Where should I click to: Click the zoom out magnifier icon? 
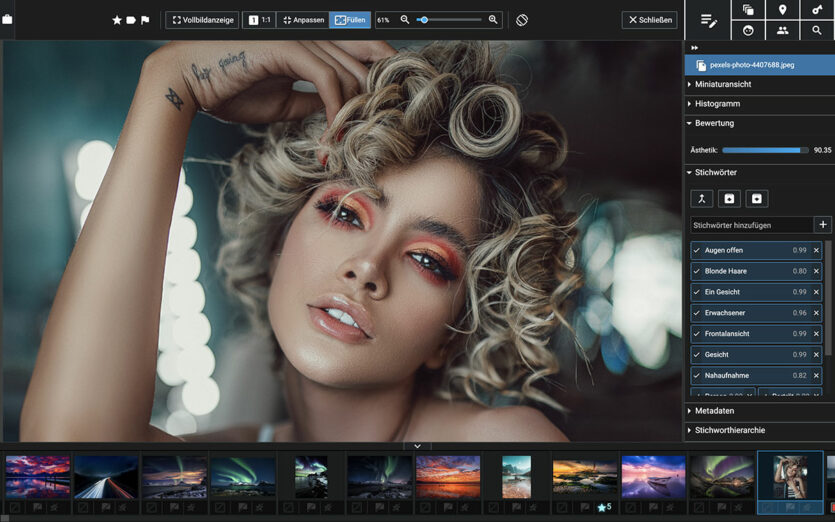pyautogui.click(x=405, y=20)
